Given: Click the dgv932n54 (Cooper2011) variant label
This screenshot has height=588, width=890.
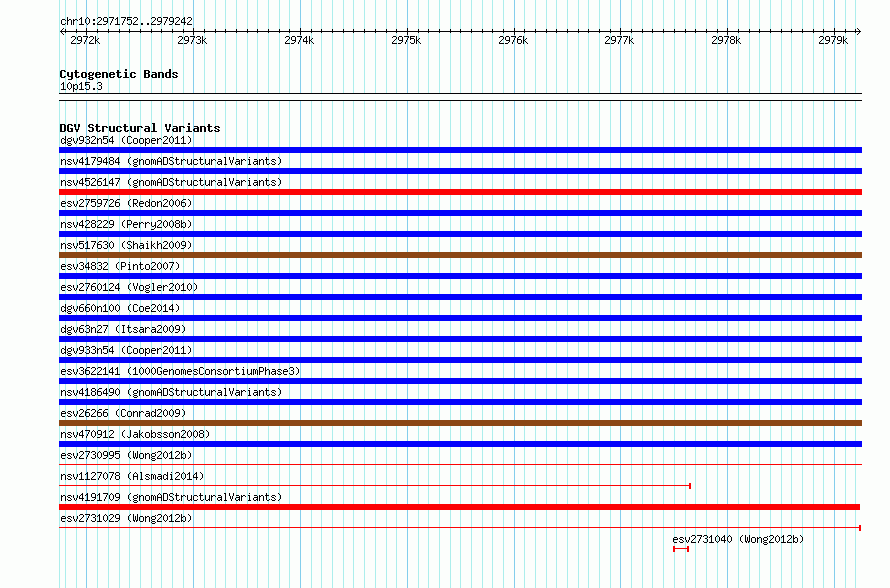Looking at the screenshot, I should (126, 140).
